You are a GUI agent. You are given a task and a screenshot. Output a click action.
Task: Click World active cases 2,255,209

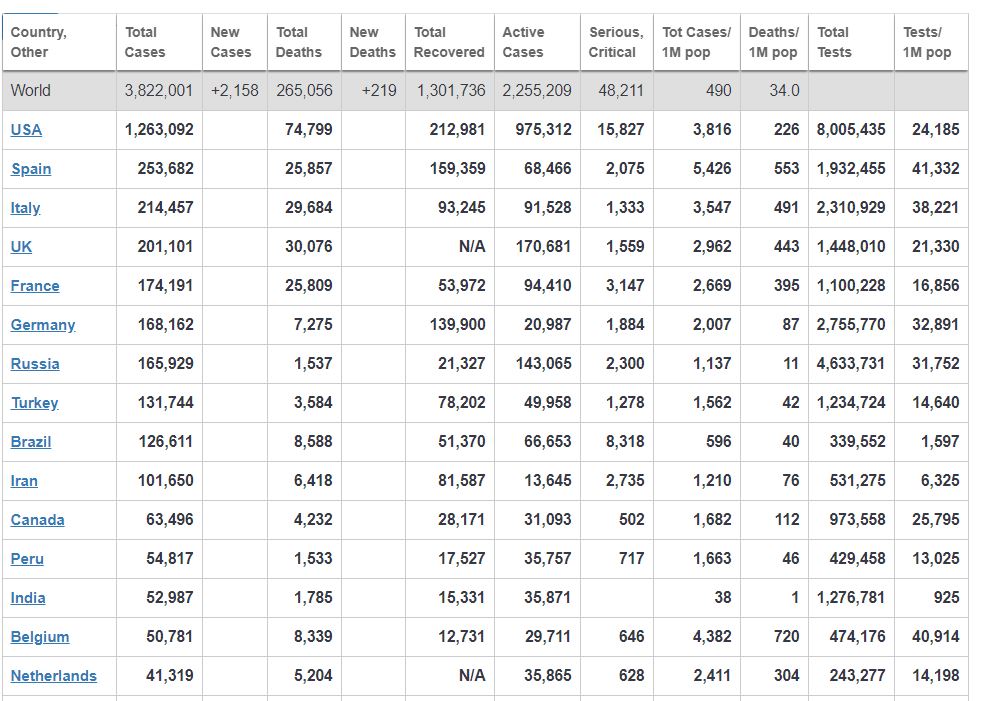click(x=537, y=90)
